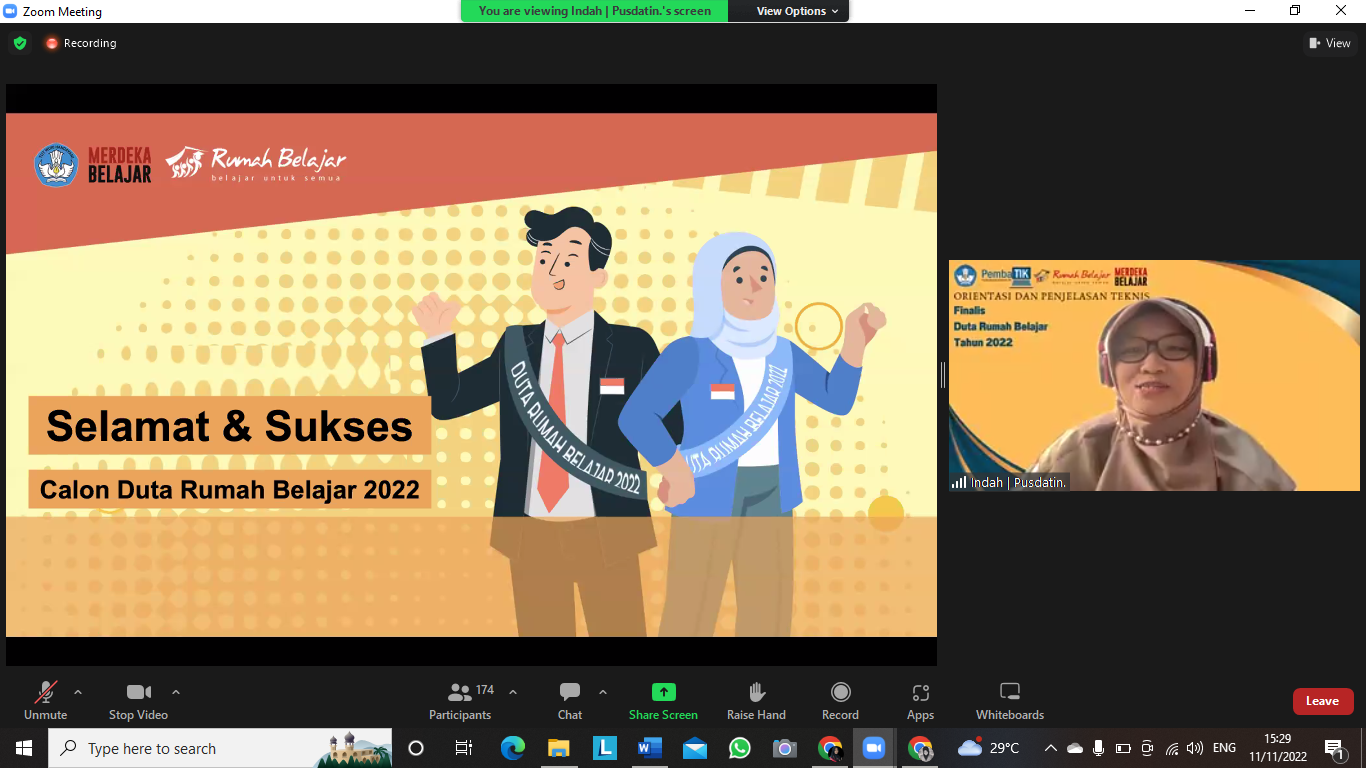Open Wi-Fi network tray icon

[1172, 748]
